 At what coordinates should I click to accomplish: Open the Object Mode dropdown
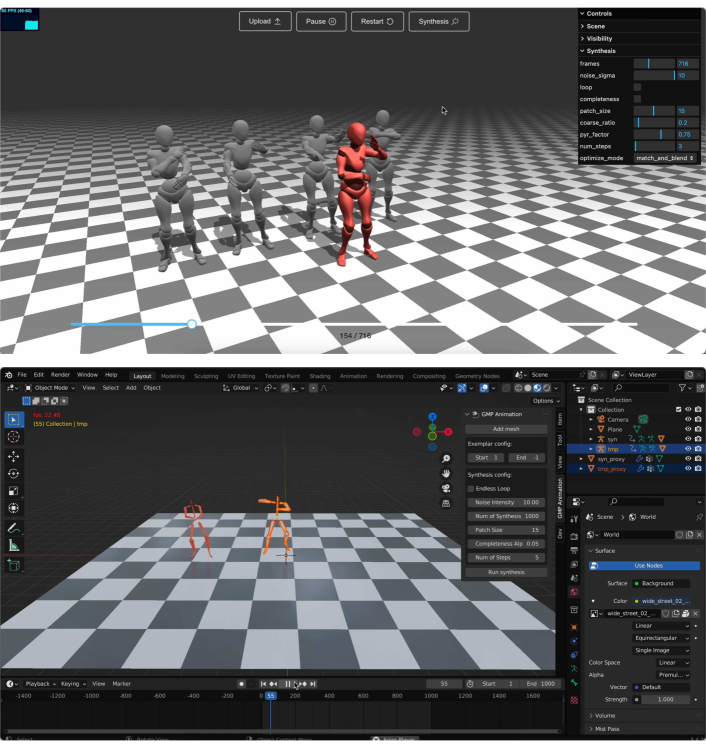[x=50, y=387]
